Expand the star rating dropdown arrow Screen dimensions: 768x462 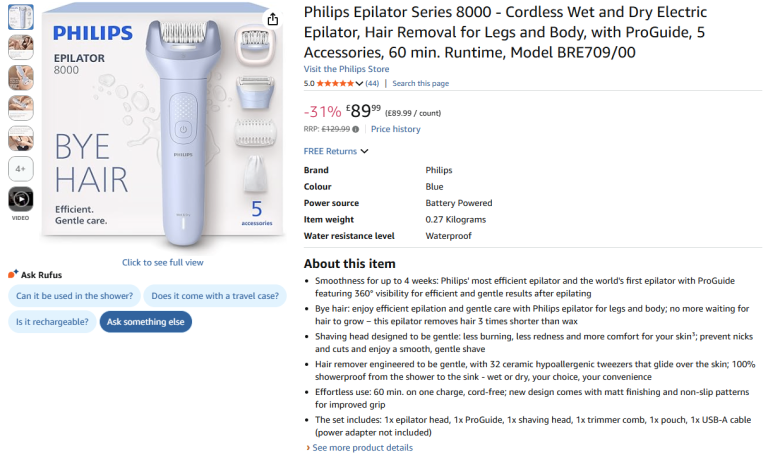360,83
